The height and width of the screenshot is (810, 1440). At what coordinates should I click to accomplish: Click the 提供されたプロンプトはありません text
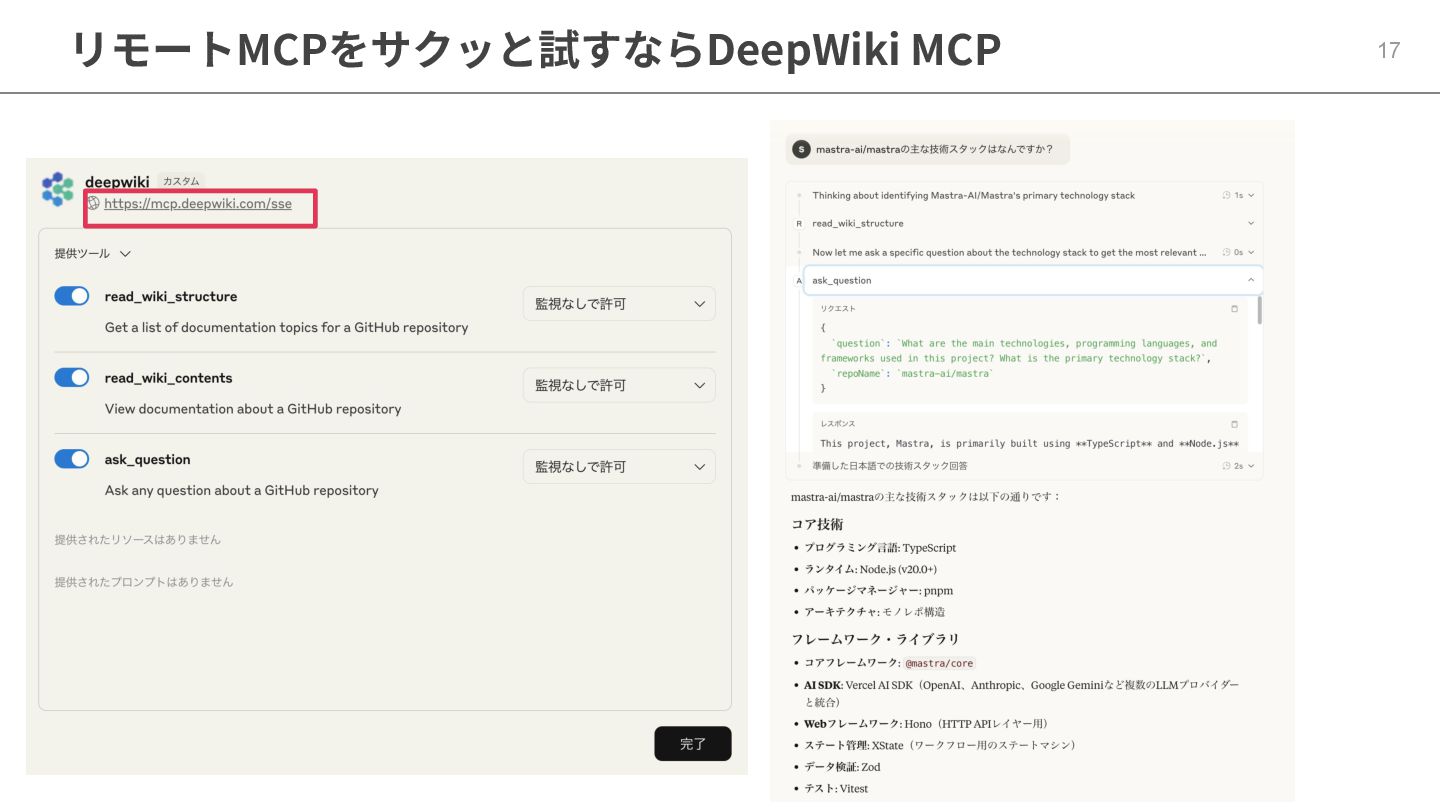pos(144,582)
